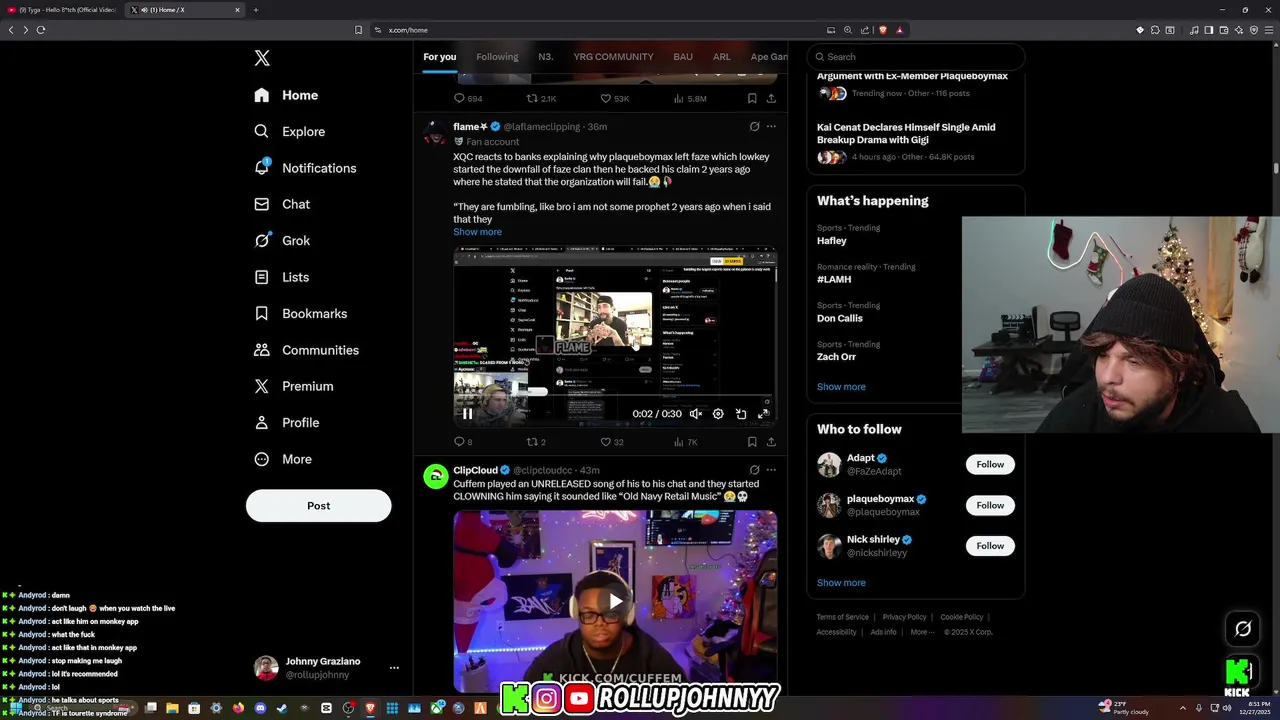The width and height of the screenshot is (1280, 720).
Task: Share the flame post
Action: (x=771, y=442)
